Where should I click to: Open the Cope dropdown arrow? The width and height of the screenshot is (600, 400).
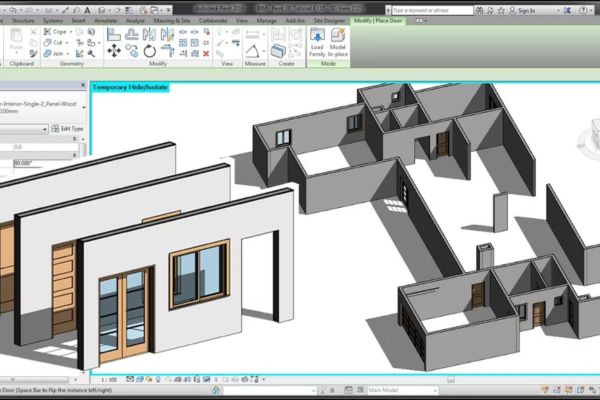coord(71,32)
